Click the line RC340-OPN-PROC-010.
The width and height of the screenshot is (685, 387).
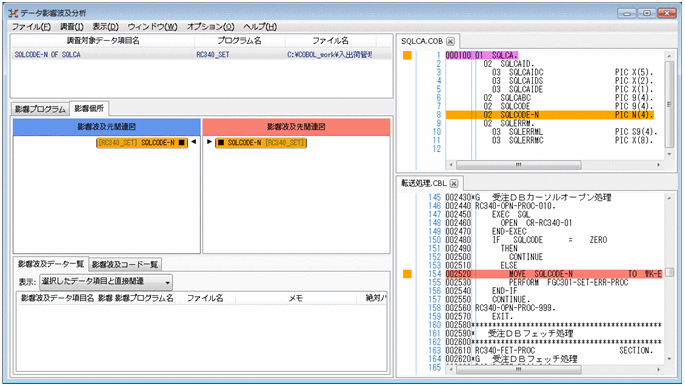[x=515, y=206]
